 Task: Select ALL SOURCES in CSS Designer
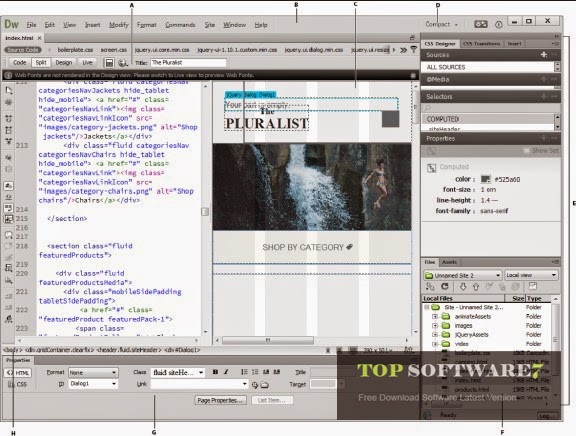coord(487,67)
